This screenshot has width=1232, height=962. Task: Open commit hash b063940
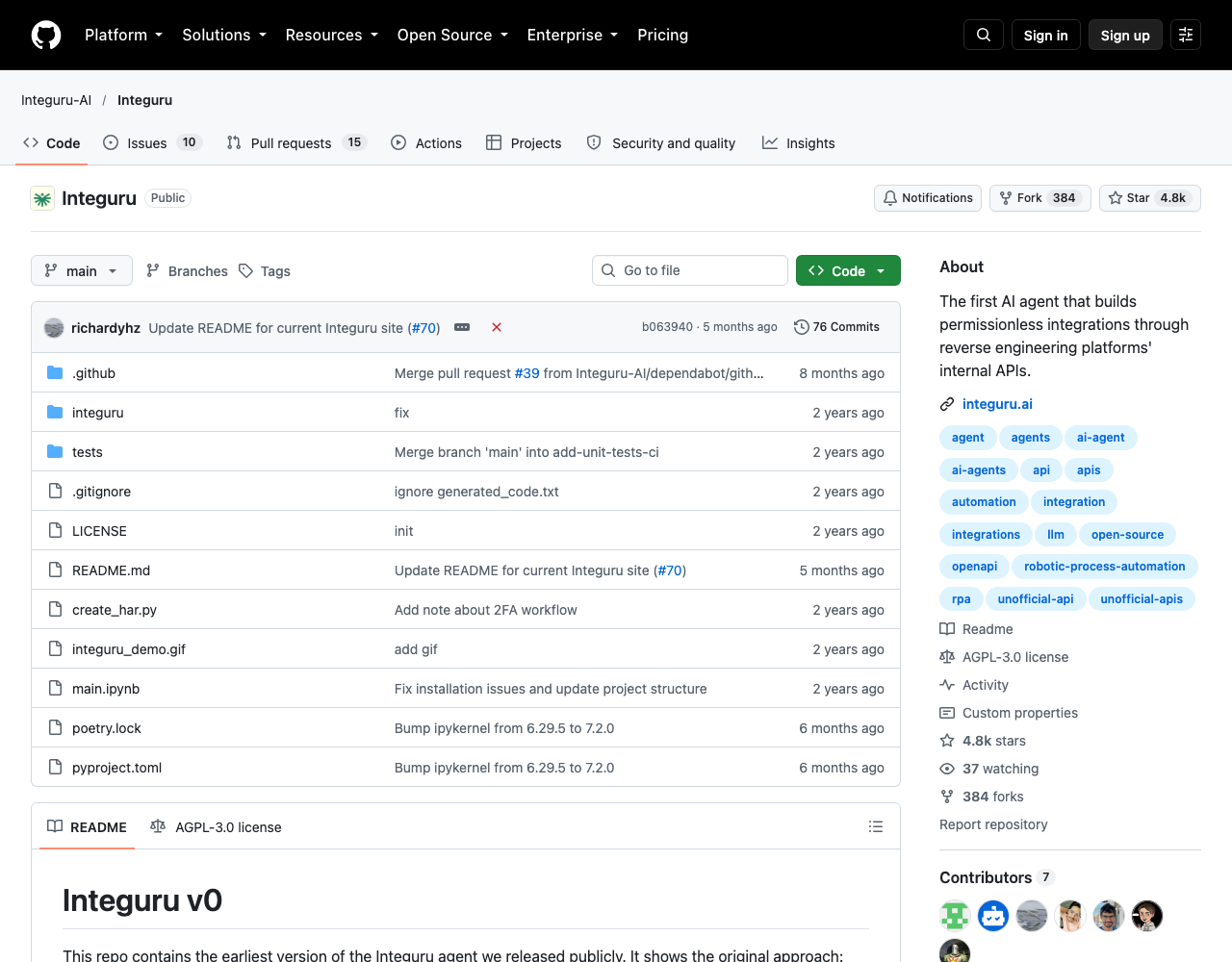(667, 327)
